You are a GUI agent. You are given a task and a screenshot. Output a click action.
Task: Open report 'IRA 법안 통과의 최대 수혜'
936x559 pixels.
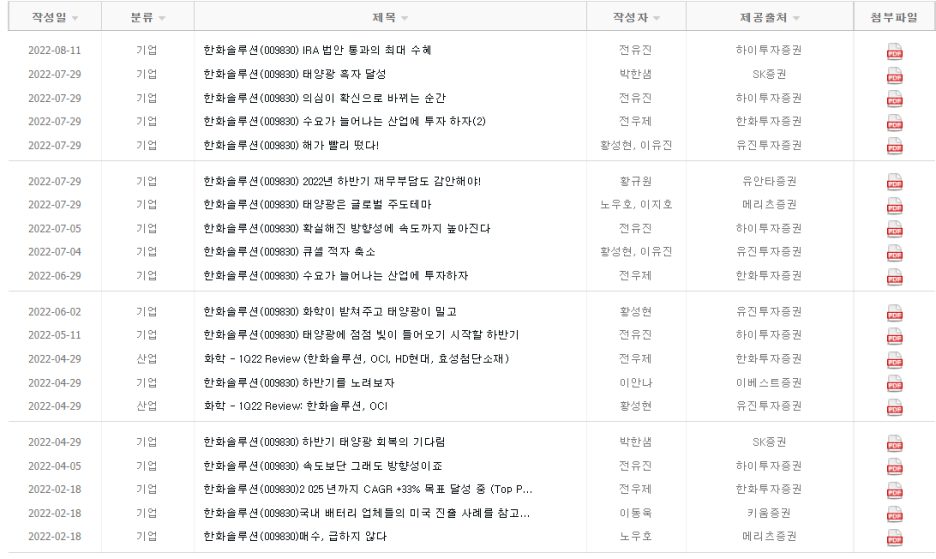(x=317, y=50)
